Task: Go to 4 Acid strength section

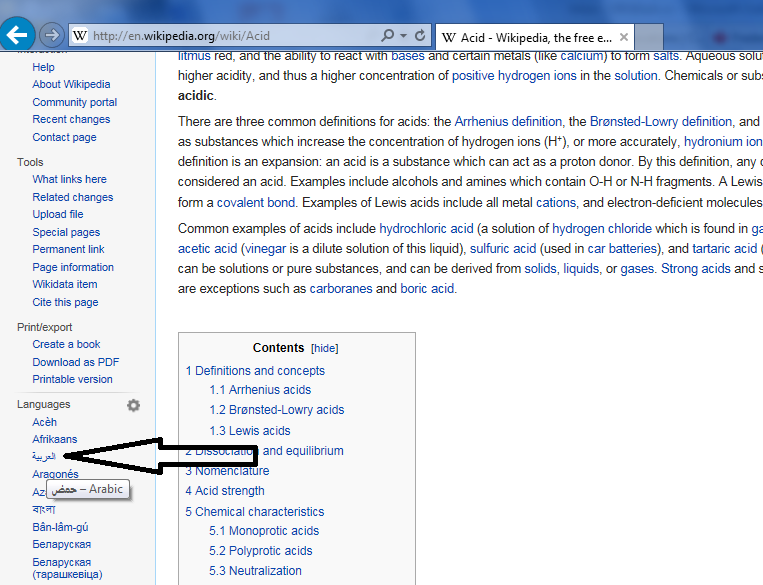Action: click(224, 491)
